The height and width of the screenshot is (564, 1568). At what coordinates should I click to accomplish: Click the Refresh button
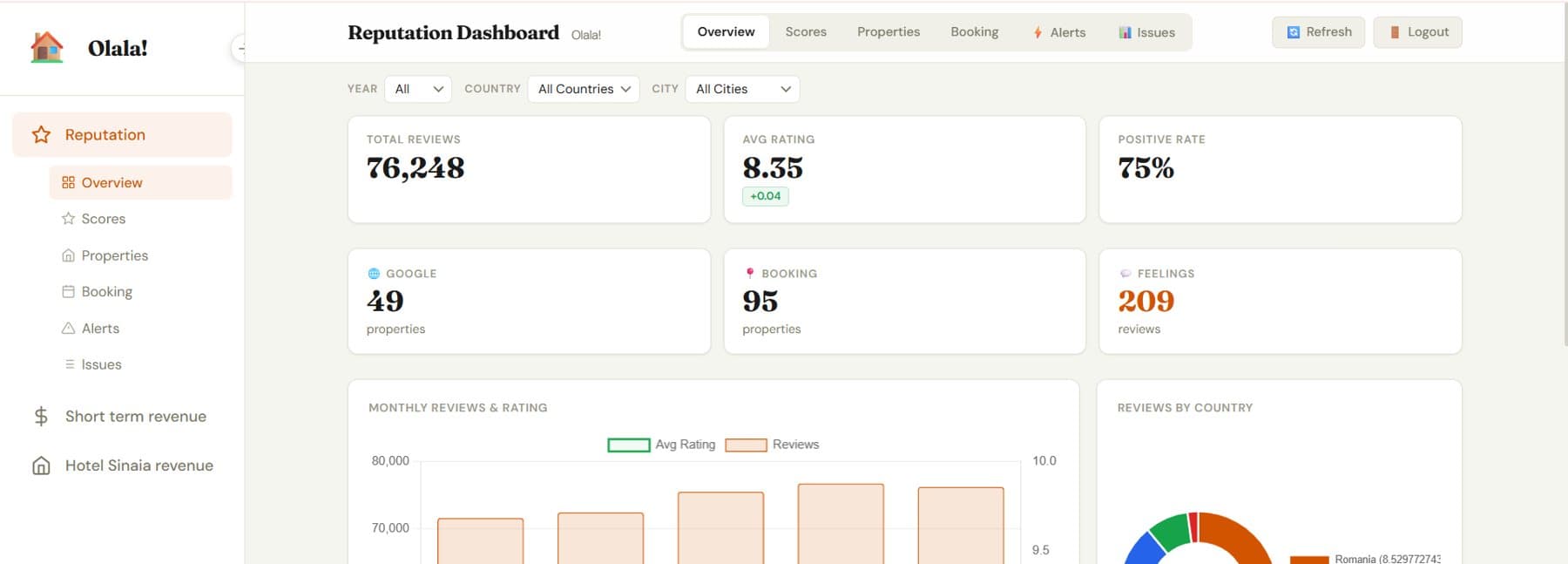pos(1318,32)
